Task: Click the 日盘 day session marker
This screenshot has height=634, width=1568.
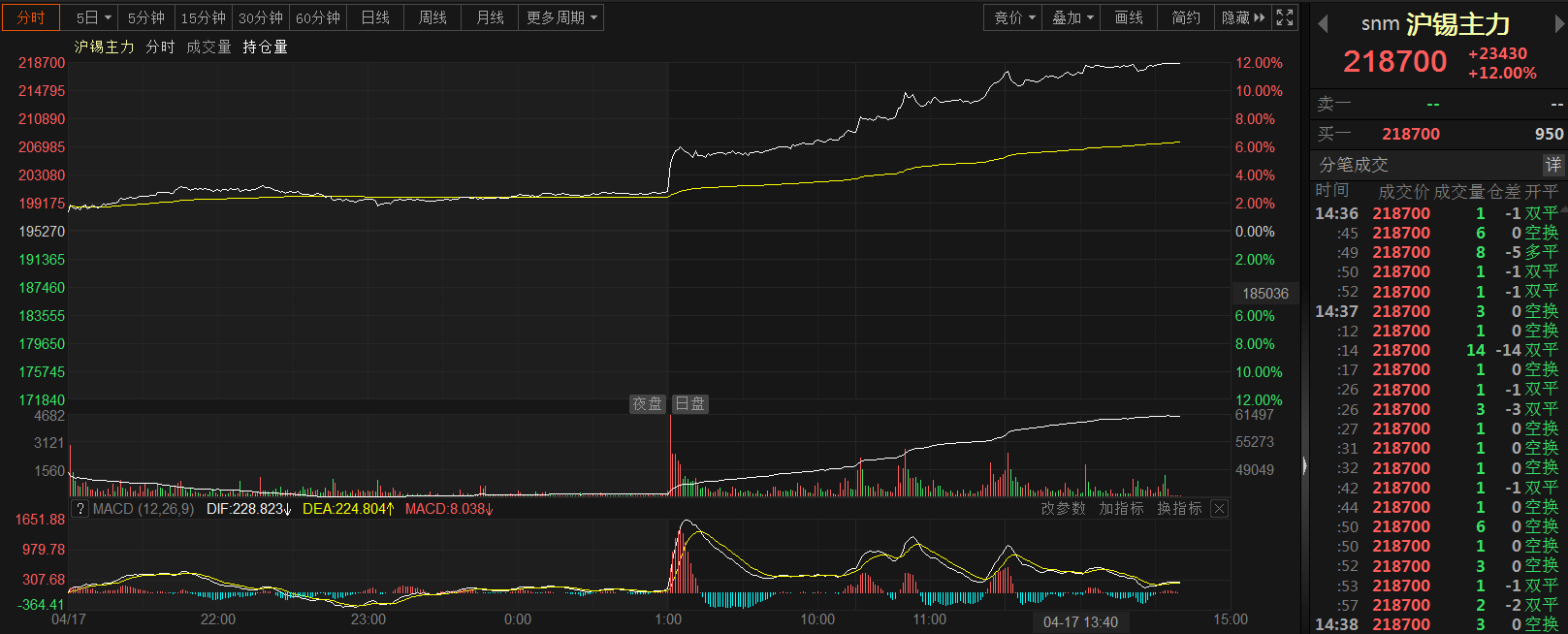Action: (x=690, y=403)
